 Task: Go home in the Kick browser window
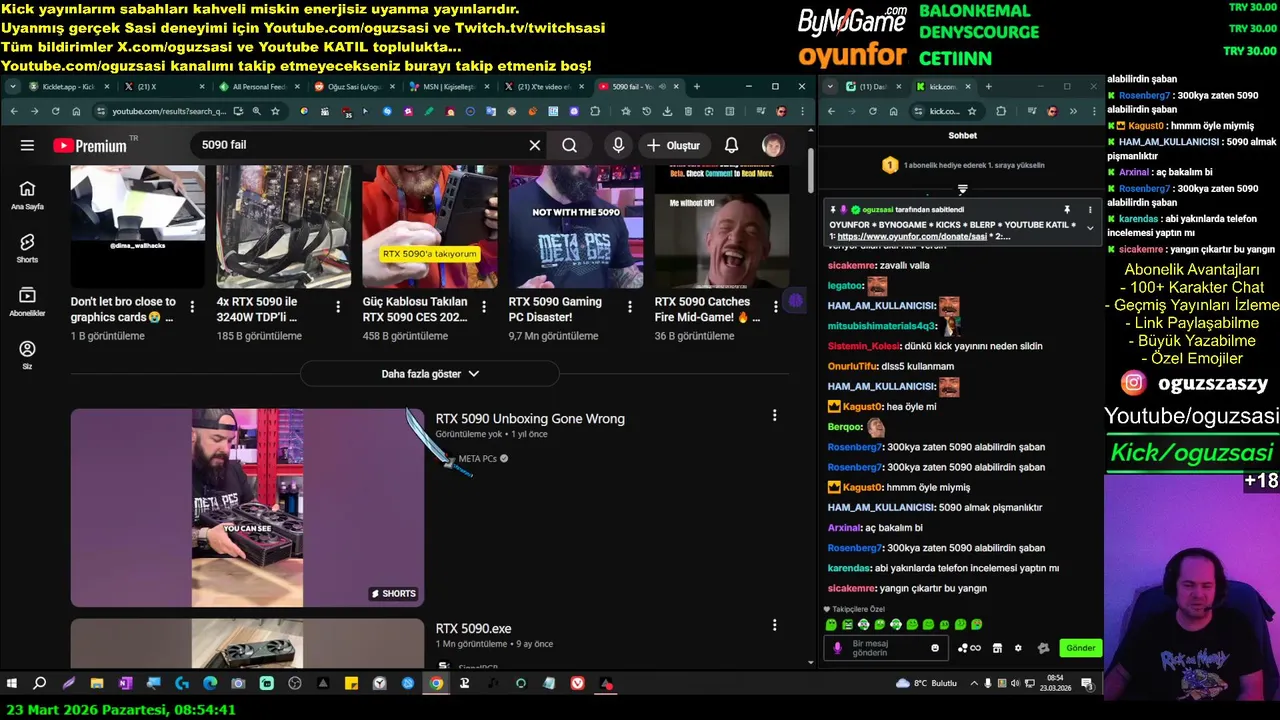pos(894,111)
